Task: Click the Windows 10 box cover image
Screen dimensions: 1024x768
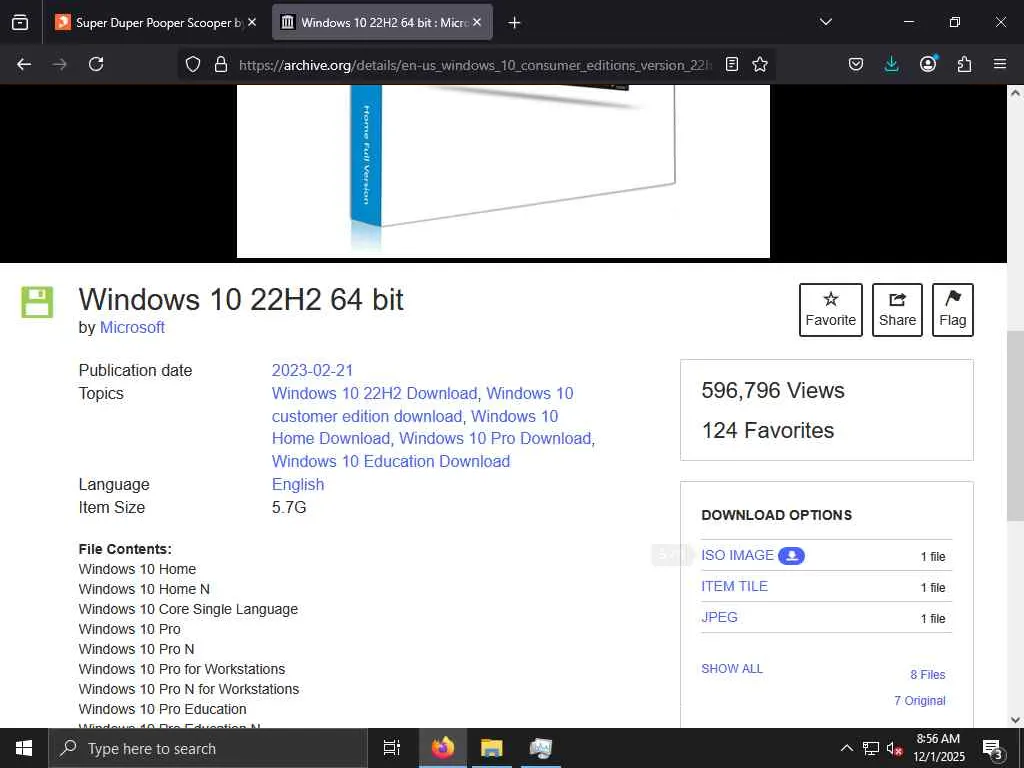Action: [x=503, y=171]
